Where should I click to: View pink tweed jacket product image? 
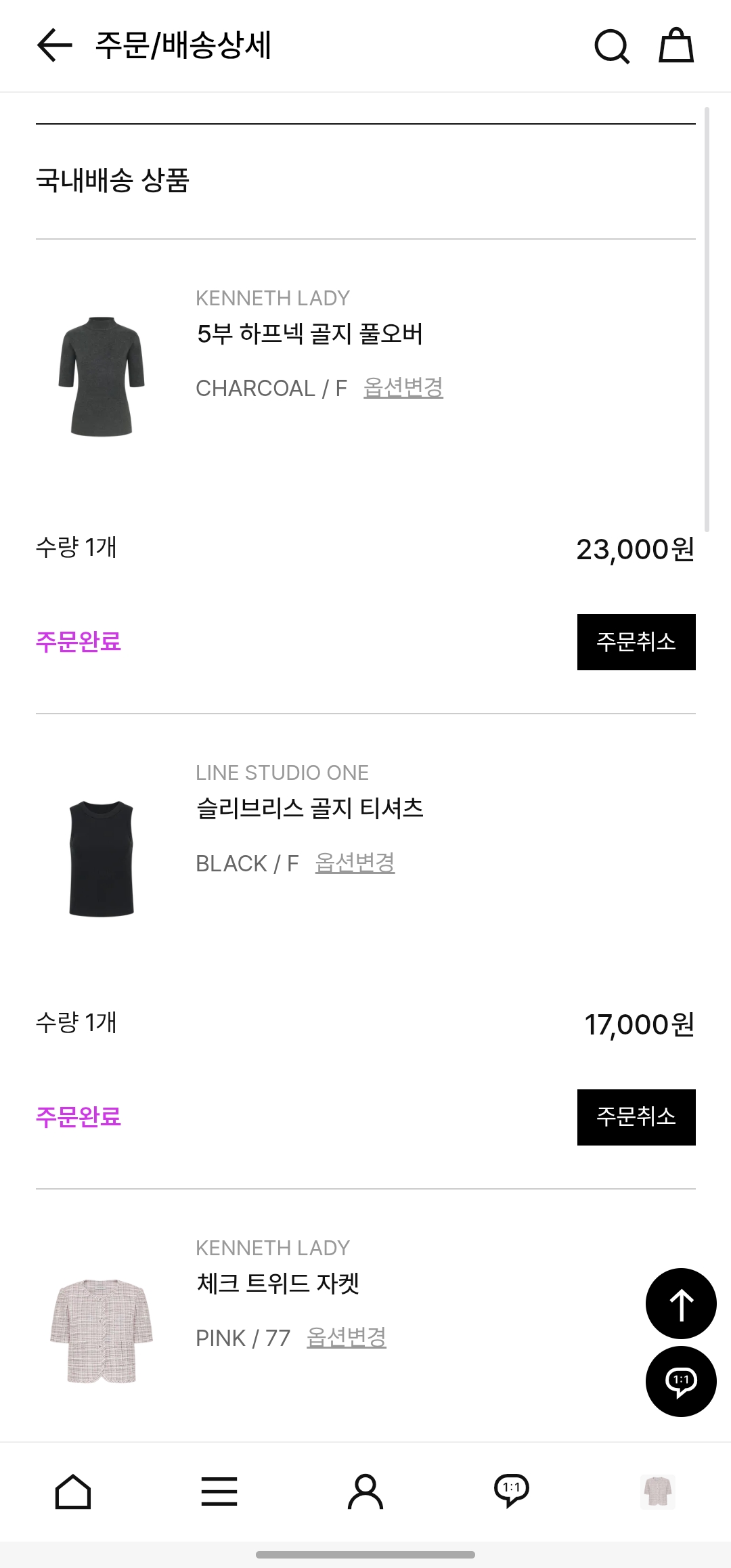pyautogui.click(x=102, y=1331)
